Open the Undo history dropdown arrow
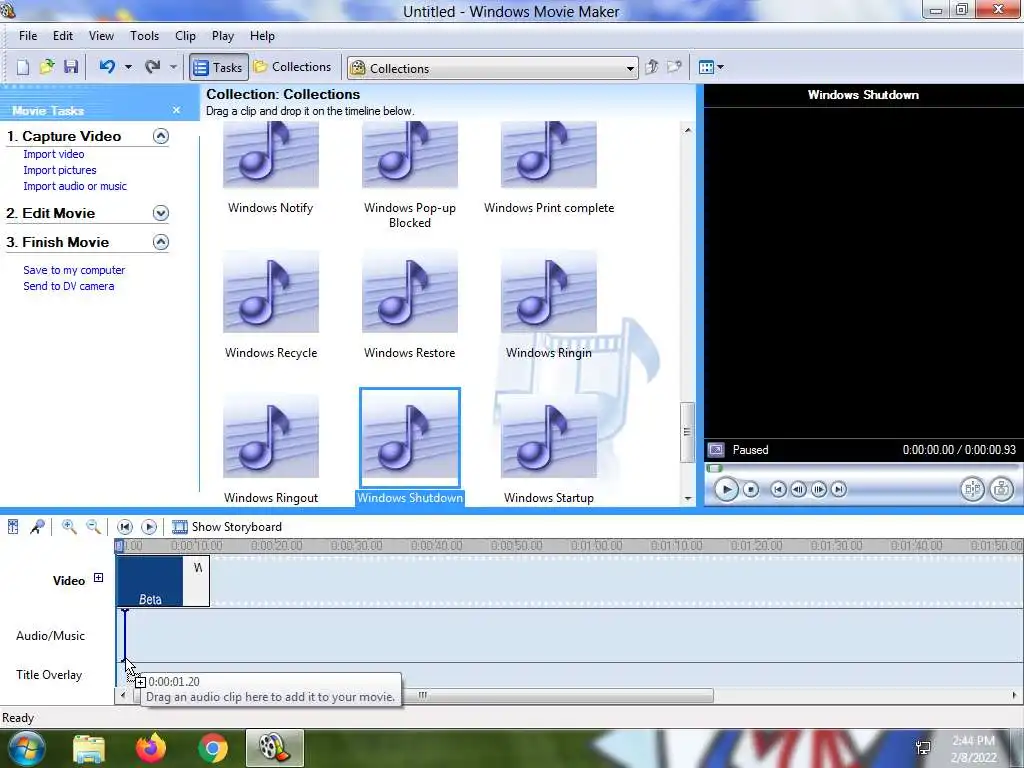This screenshot has width=1024, height=768. coord(128,67)
